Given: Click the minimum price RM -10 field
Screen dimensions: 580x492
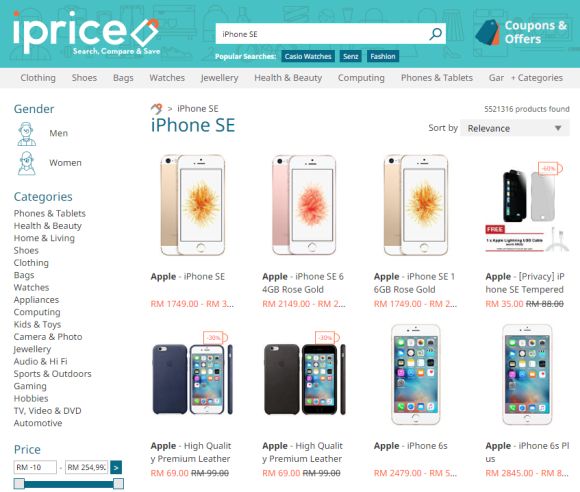Looking at the screenshot, I should pyautogui.click(x=35, y=468).
